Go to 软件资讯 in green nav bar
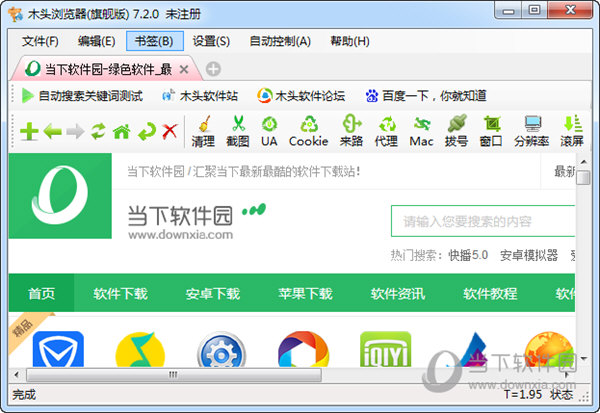The width and height of the screenshot is (600, 413). coord(398,294)
